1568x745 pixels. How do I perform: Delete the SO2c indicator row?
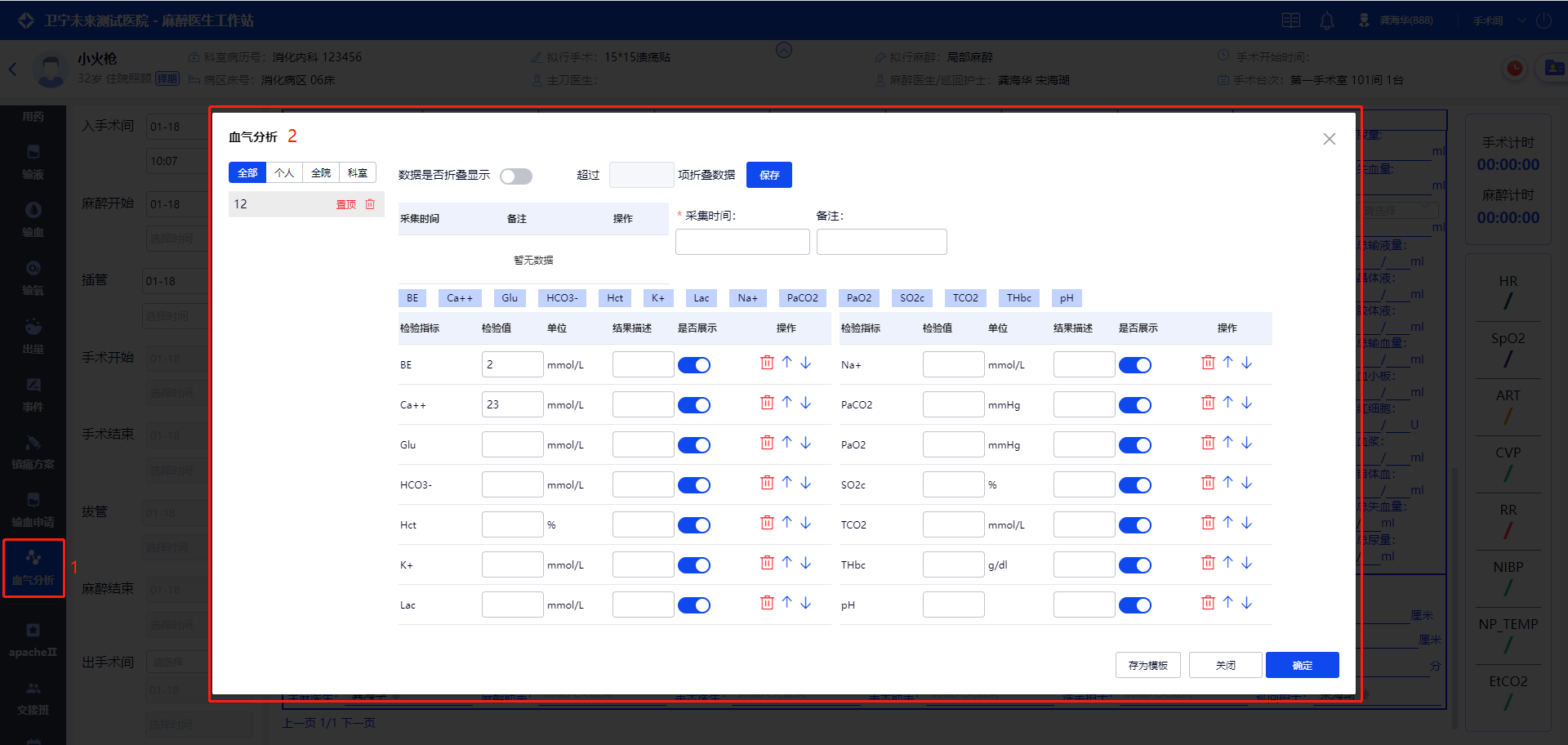point(1208,483)
